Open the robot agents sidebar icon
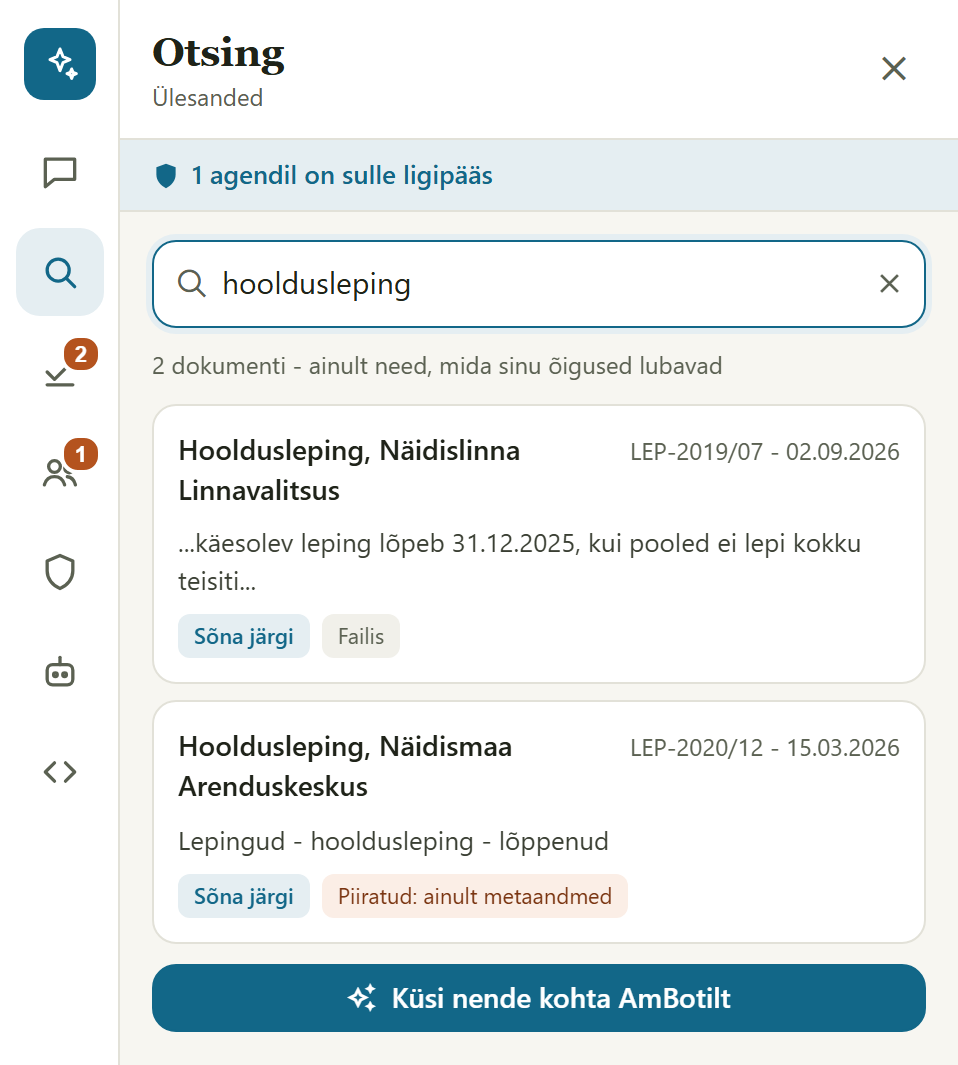Viewport: 958px width, 1065px height. (x=60, y=672)
